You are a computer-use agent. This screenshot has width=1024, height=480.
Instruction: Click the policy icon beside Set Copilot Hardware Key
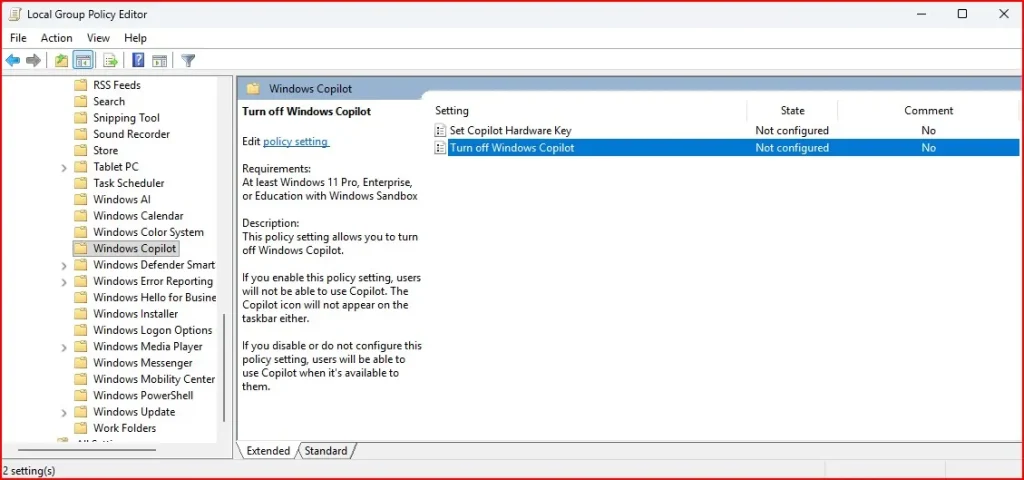pos(441,131)
